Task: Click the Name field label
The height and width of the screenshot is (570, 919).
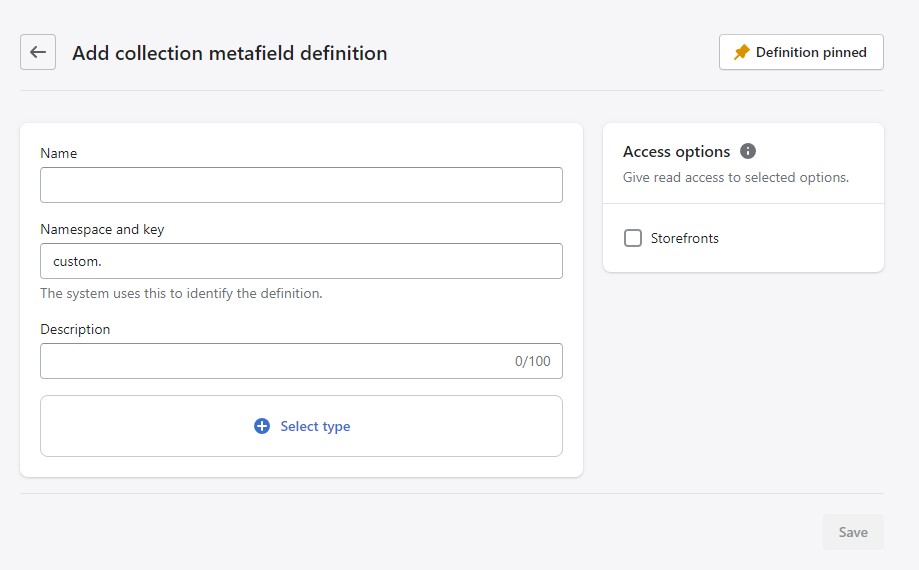Action: tap(58, 153)
